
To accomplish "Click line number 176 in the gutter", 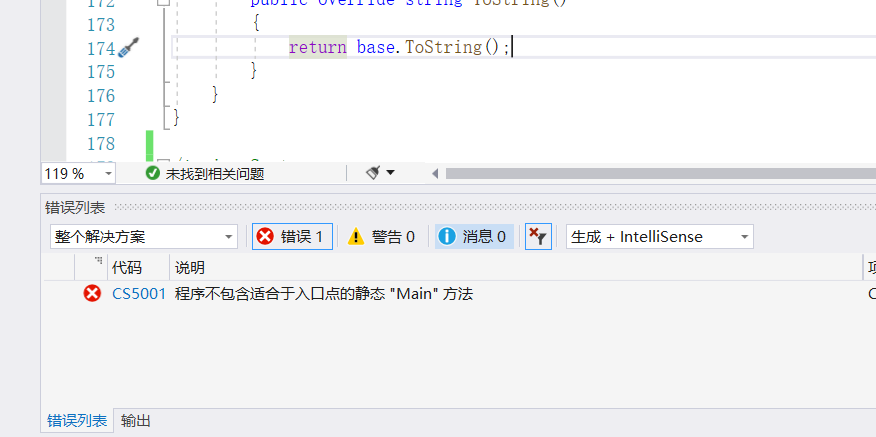I will point(101,96).
